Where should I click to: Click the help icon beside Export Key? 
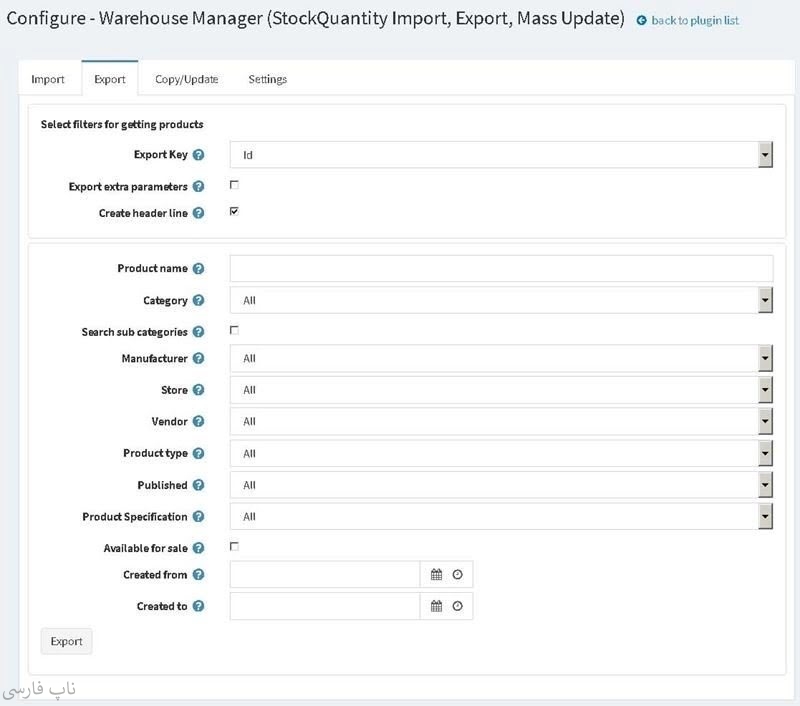coord(198,155)
